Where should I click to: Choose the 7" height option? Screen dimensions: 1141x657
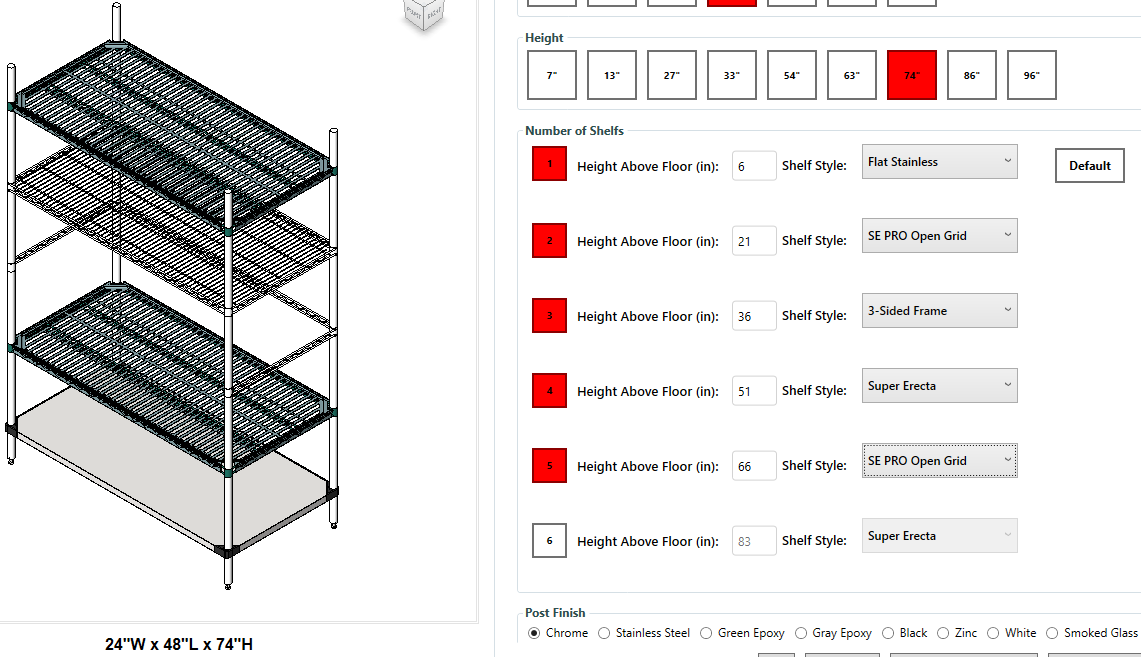(x=551, y=74)
